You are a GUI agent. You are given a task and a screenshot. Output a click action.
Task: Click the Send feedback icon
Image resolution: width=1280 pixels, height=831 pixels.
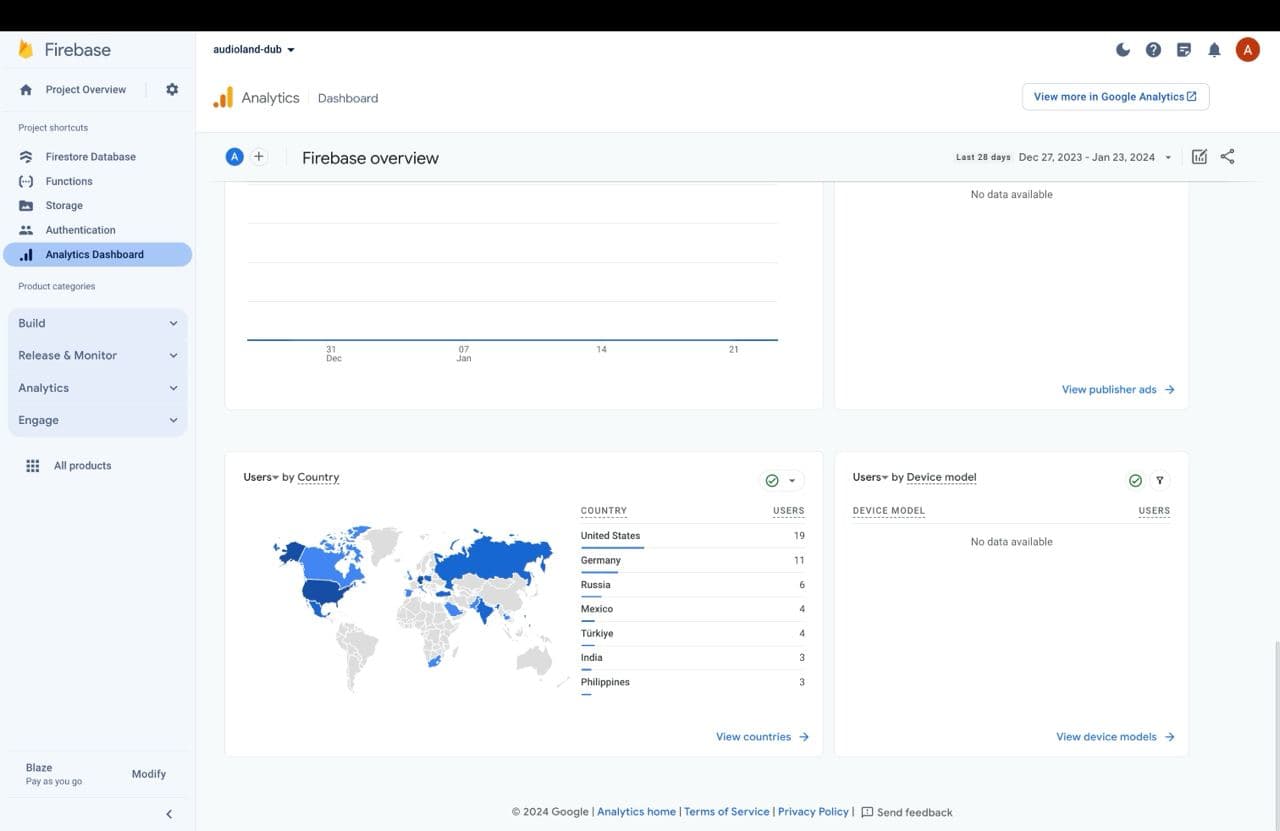point(867,812)
